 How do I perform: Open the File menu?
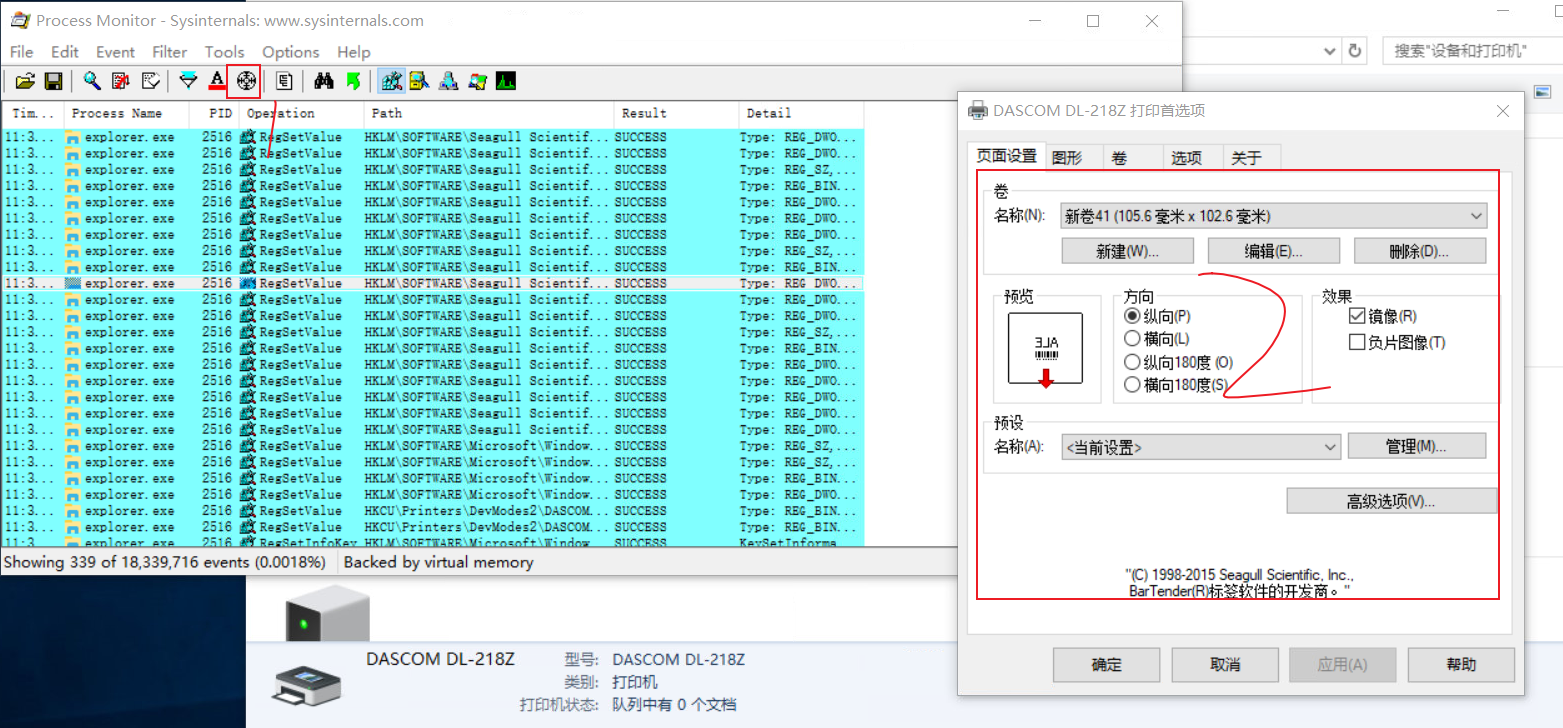click(21, 52)
